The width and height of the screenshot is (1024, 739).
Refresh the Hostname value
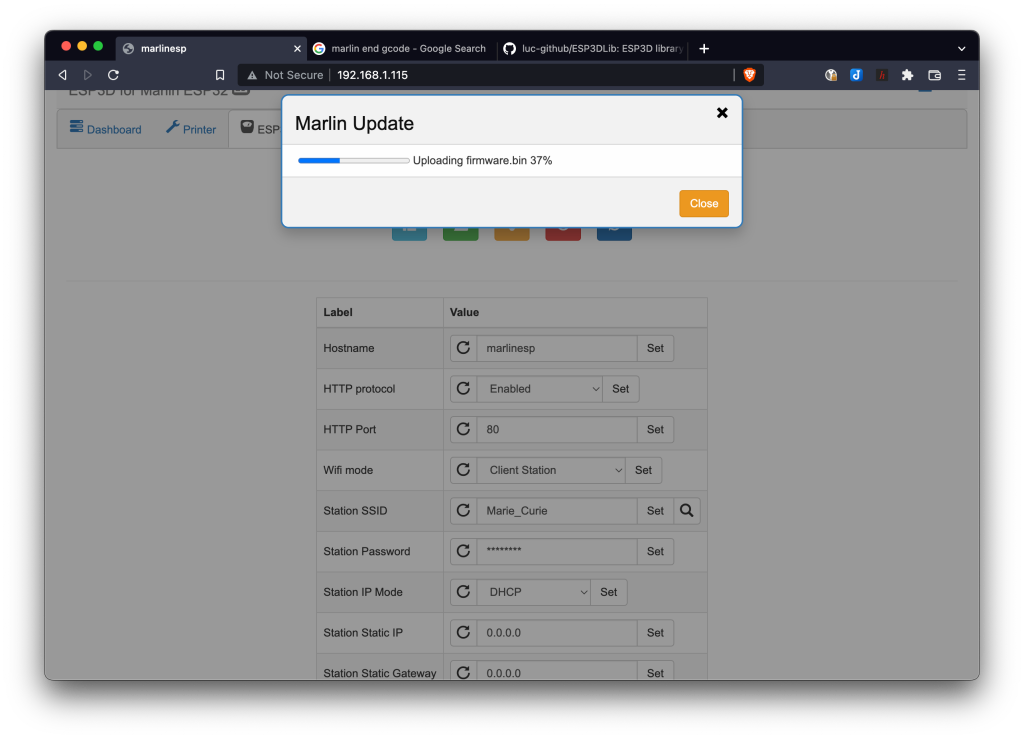coord(464,348)
